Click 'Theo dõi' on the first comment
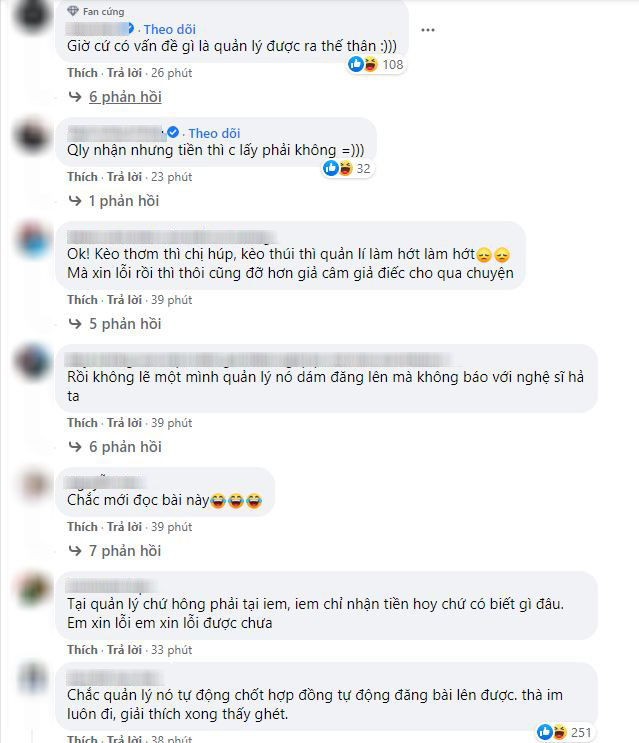639x743 pixels. tap(170, 29)
